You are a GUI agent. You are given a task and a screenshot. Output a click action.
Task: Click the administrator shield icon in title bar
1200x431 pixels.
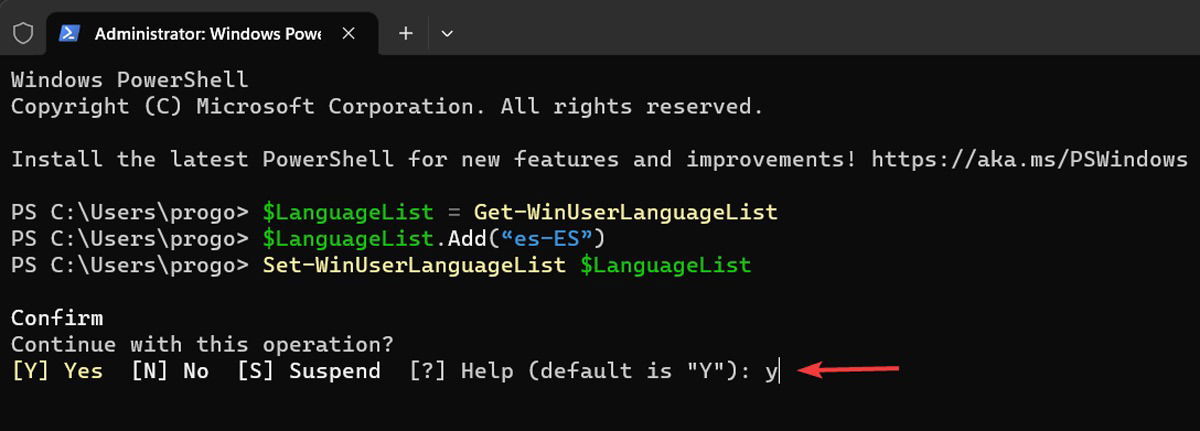[23, 33]
